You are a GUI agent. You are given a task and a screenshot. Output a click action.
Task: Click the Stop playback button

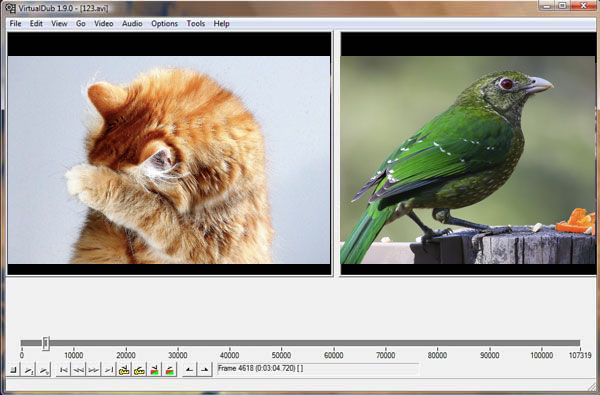pyautogui.click(x=14, y=370)
